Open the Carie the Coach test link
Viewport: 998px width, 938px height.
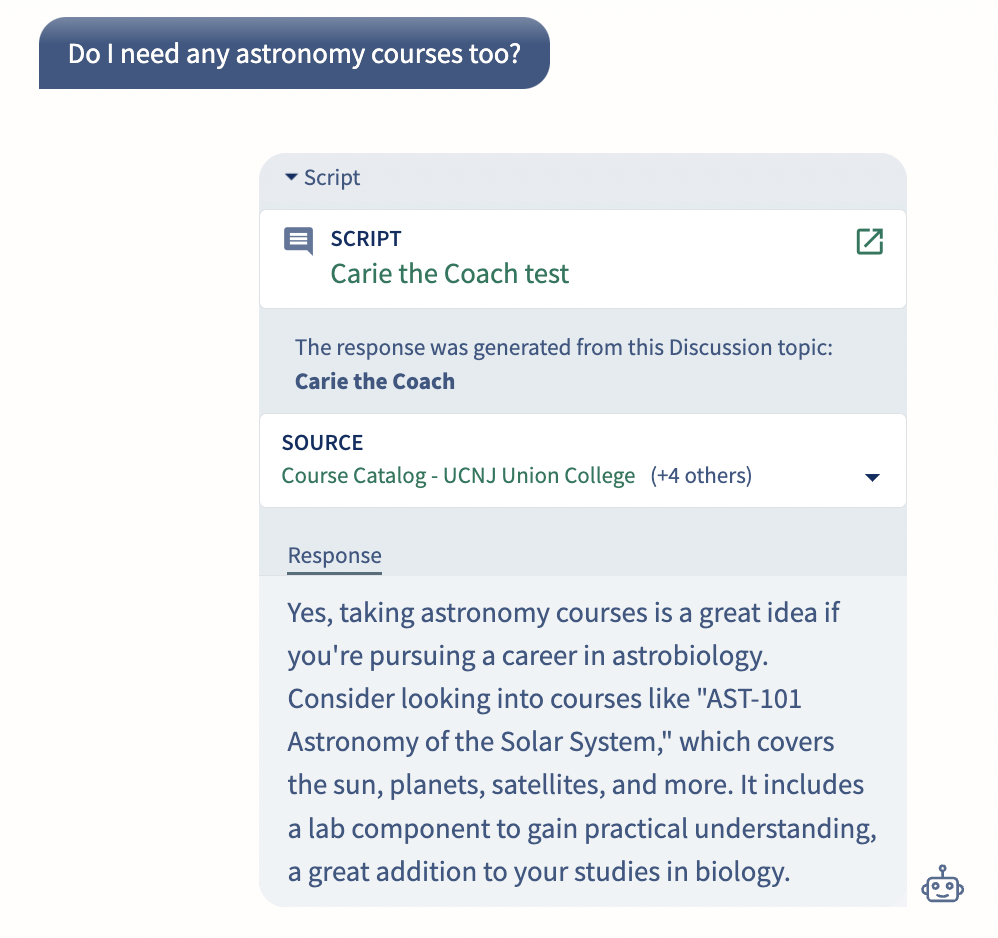click(x=449, y=274)
